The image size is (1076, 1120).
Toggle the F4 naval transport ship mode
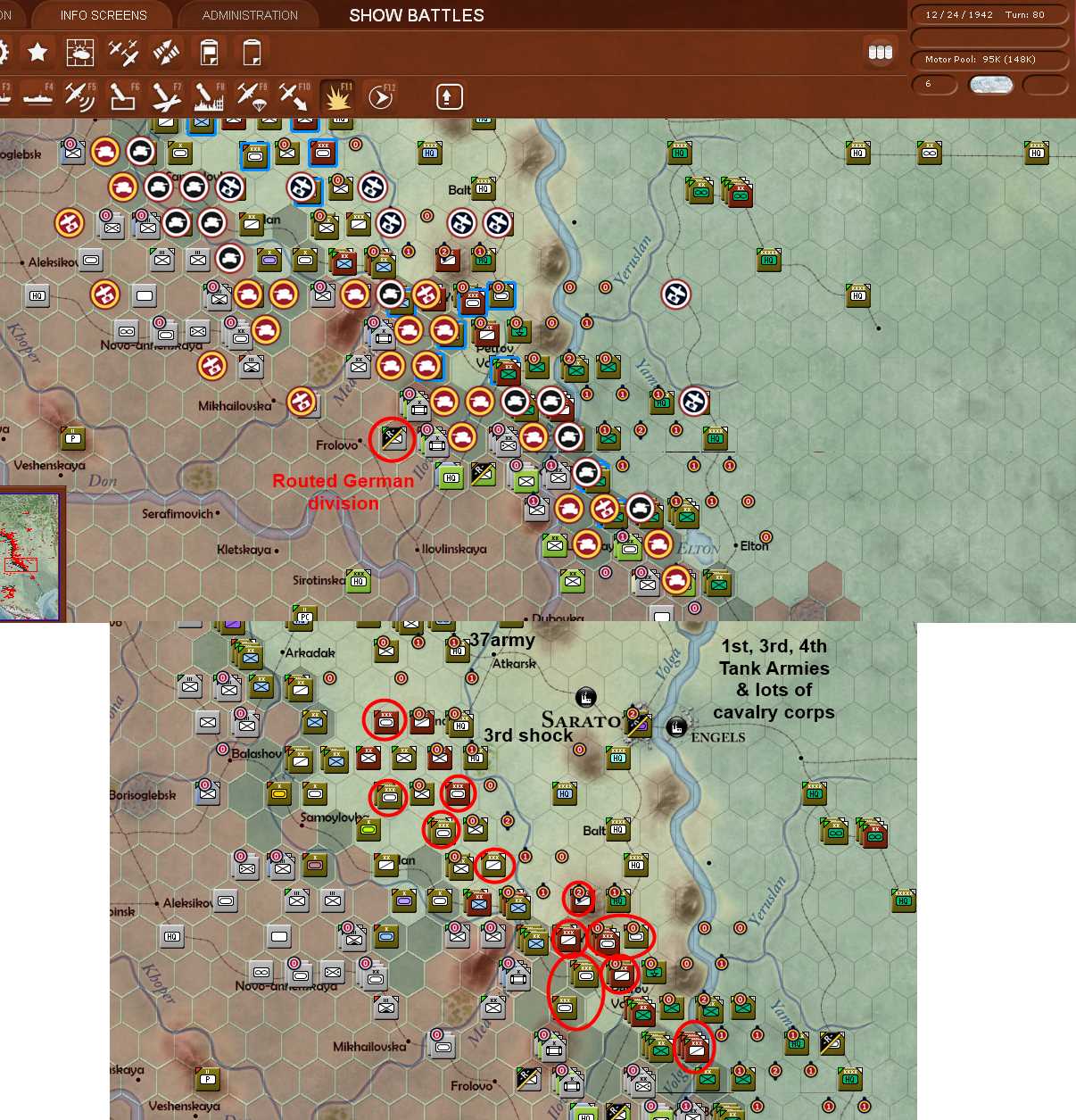[x=37, y=95]
